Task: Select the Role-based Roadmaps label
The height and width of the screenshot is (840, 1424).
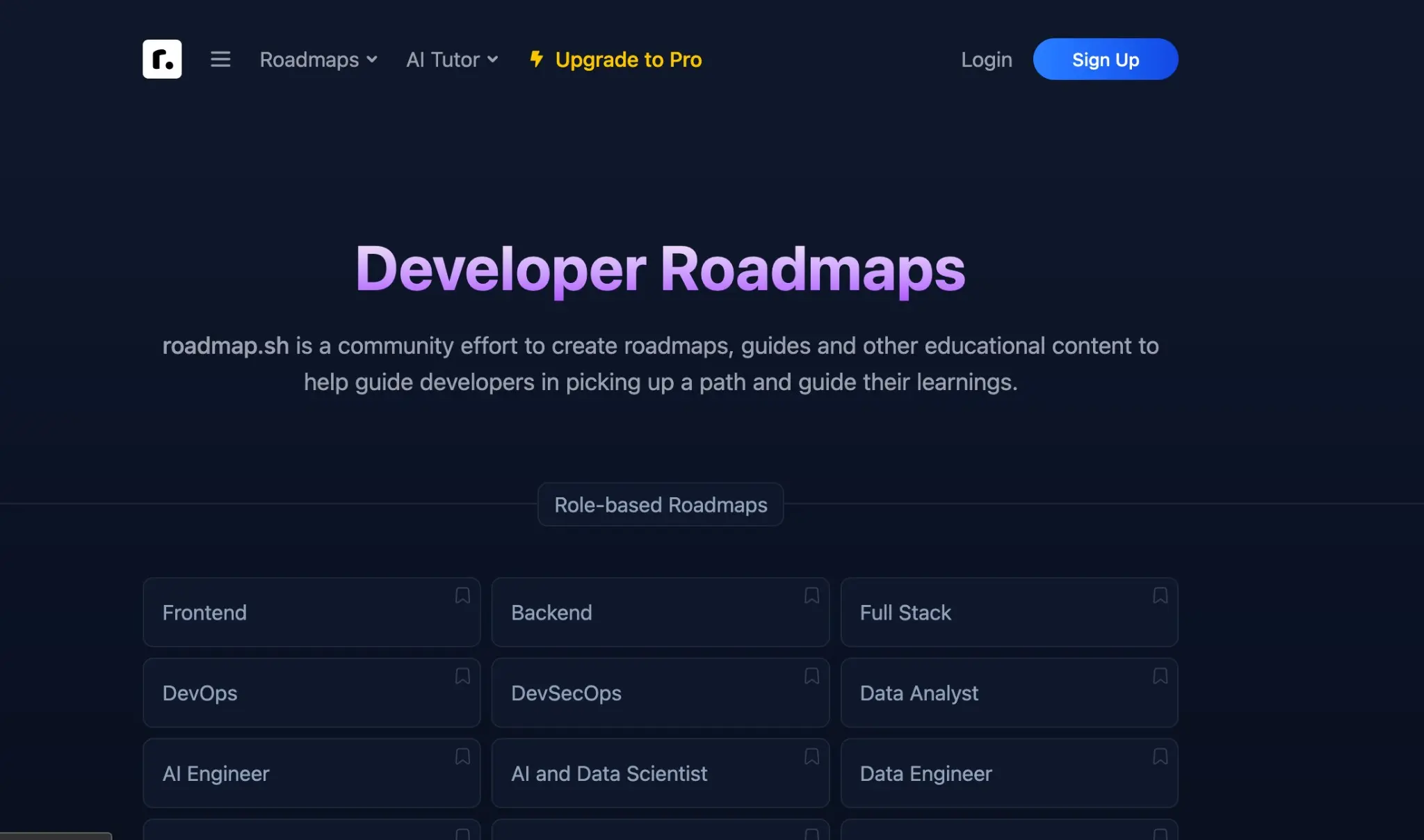Action: (x=661, y=504)
